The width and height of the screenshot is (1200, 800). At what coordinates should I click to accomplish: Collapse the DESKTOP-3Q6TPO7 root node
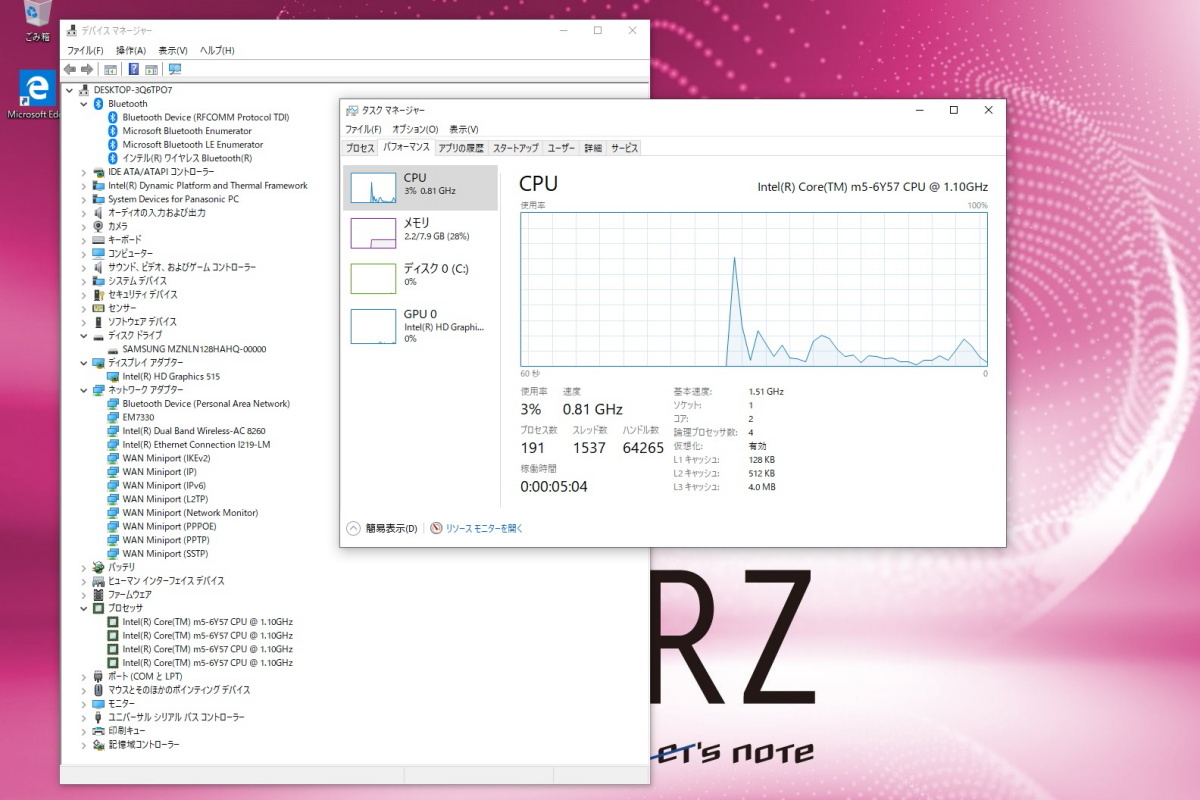69,90
